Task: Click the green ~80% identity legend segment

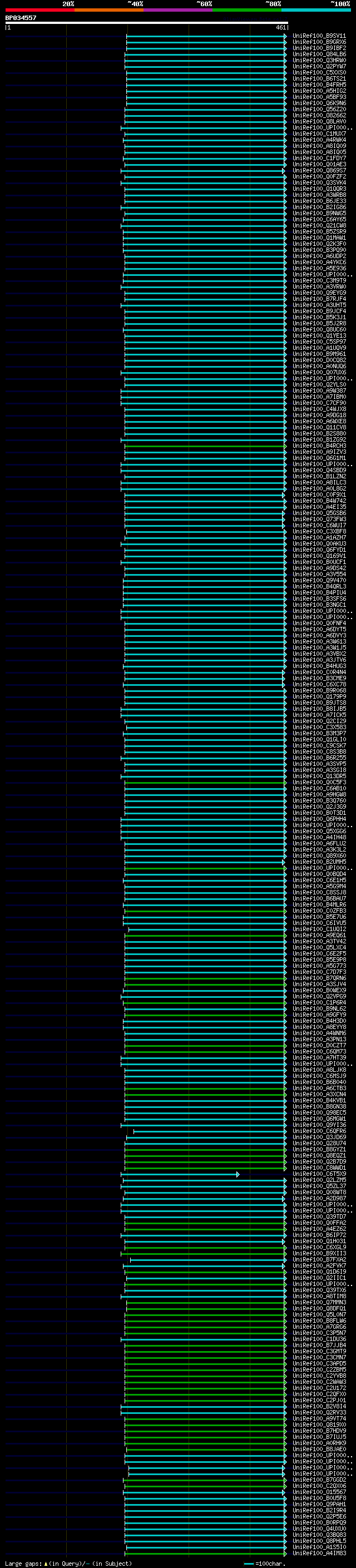Action: point(247,10)
